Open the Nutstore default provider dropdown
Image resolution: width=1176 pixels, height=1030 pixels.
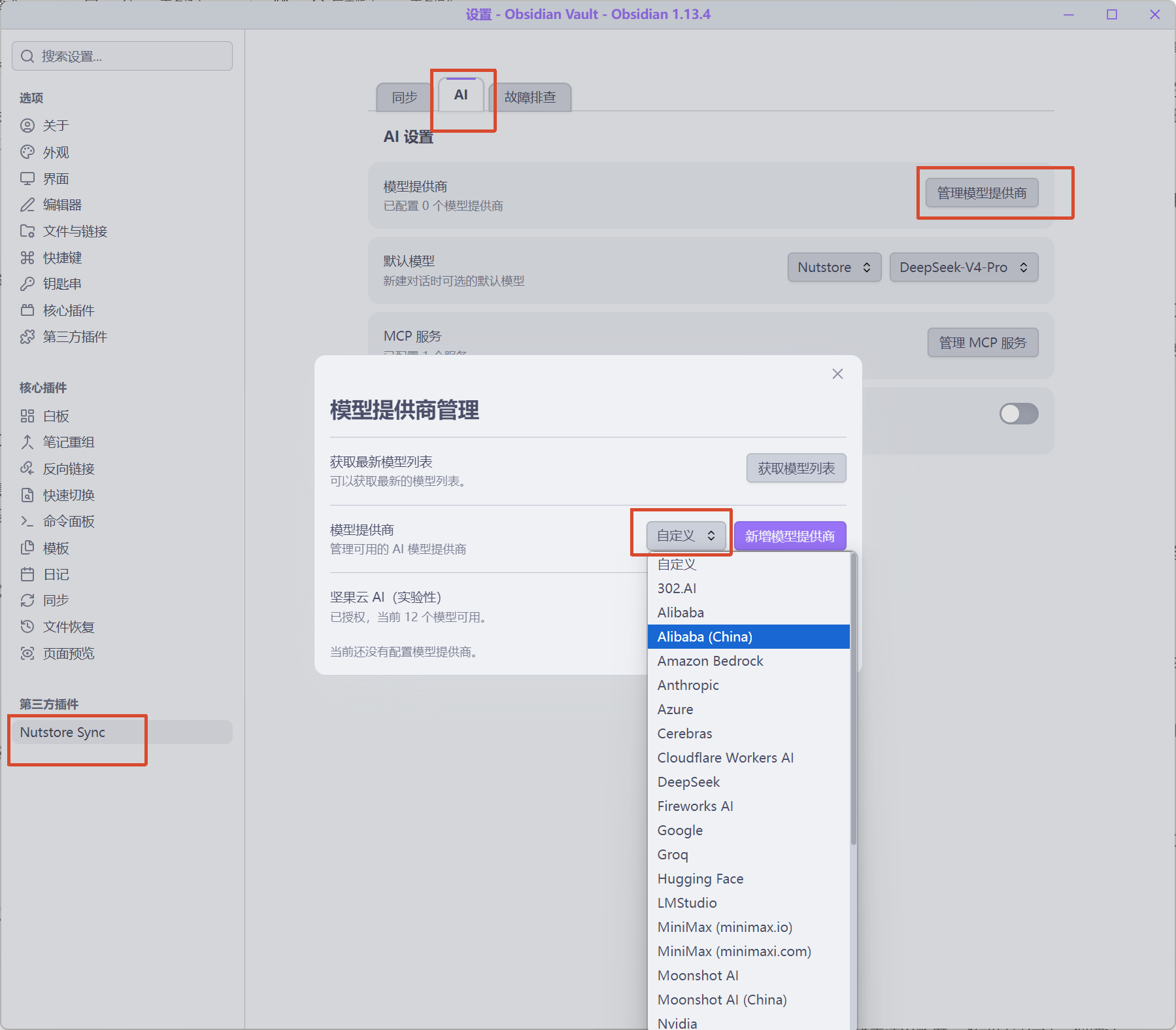pyautogui.click(x=834, y=267)
